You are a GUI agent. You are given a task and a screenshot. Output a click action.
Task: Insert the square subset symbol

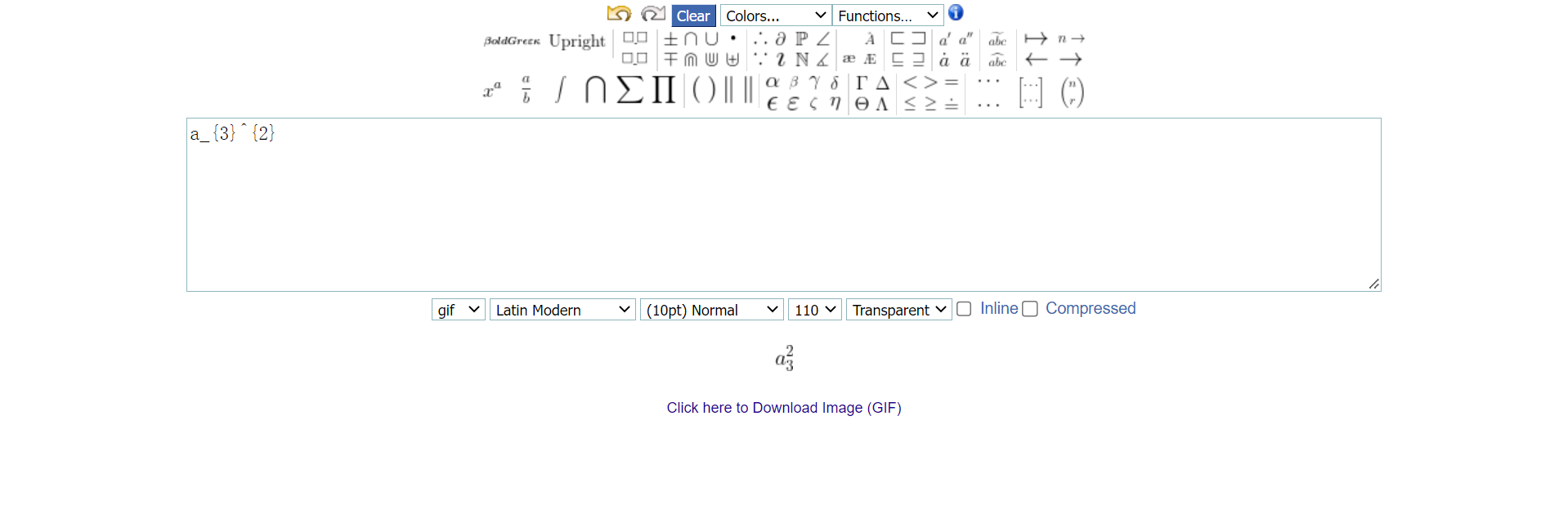tap(898, 38)
